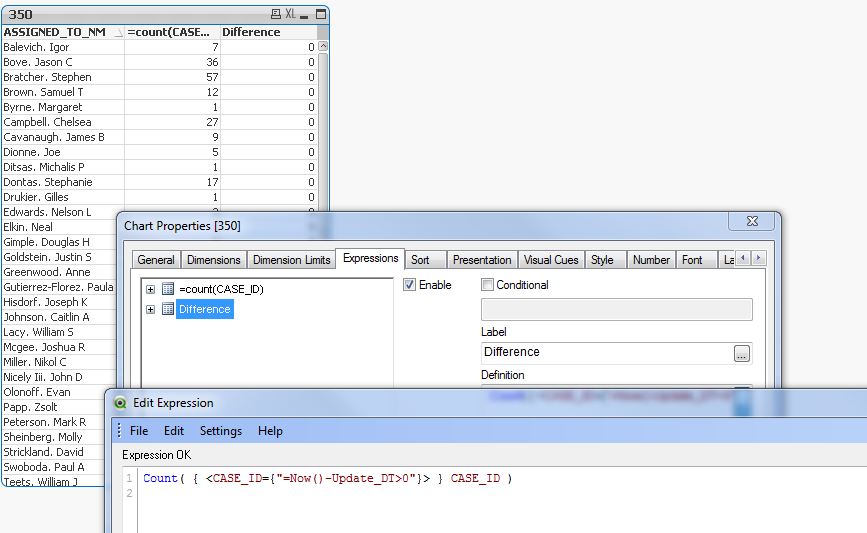Click into the Label text field
The image size is (867, 533).
606,353
